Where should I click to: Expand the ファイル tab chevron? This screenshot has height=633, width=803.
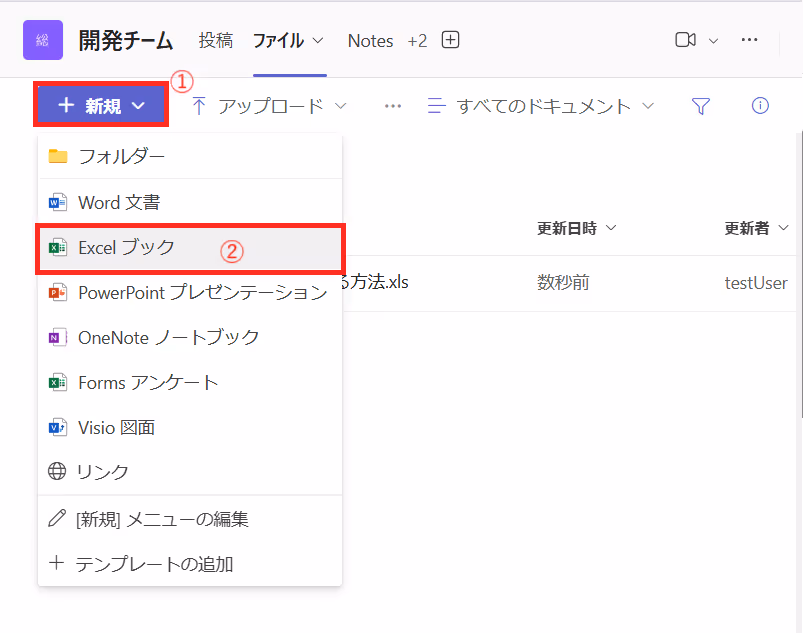tap(318, 40)
